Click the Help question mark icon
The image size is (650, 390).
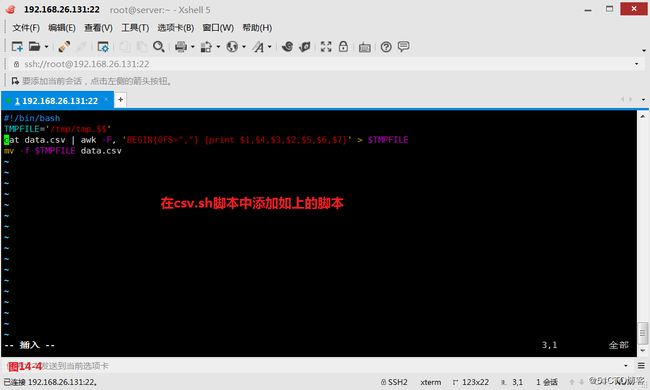(x=386, y=47)
